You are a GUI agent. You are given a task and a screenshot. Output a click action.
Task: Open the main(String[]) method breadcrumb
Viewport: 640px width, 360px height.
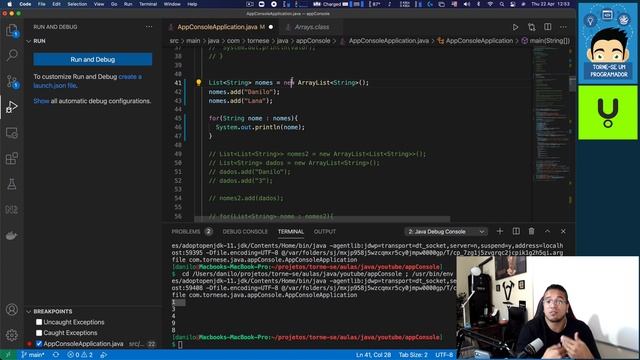[549, 41]
